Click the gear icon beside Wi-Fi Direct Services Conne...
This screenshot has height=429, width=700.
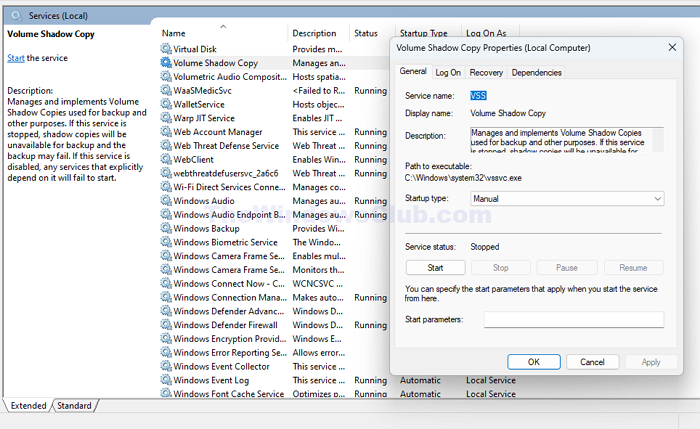pyautogui.click(x=166, y=187)
